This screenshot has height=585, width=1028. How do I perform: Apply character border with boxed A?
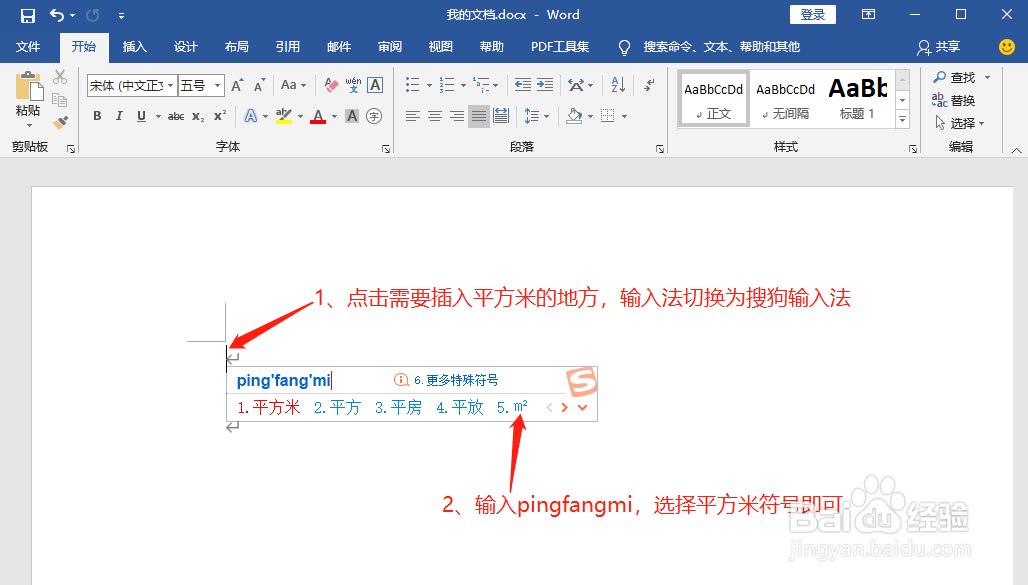375,85
